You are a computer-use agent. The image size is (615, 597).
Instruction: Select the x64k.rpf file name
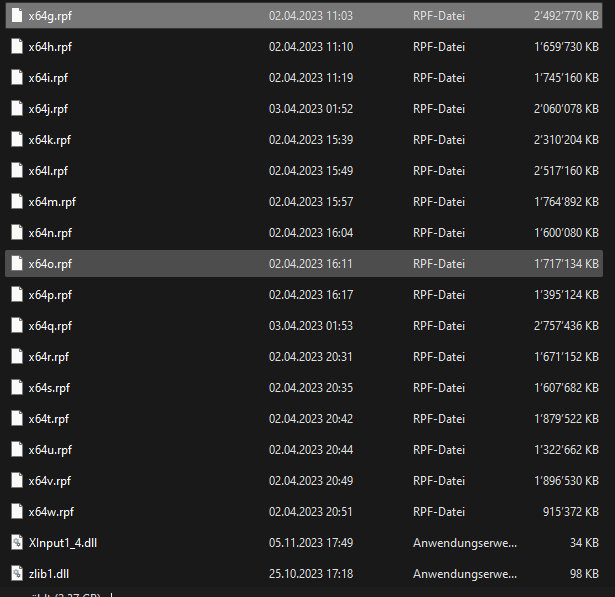tap(49, 140)
